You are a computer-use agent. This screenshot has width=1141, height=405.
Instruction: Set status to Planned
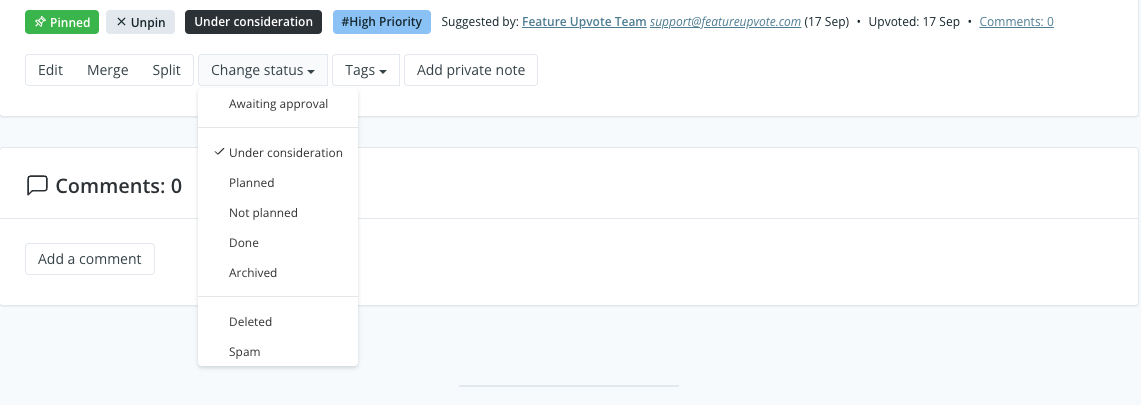pyautogui.click(x=251, y=183)
